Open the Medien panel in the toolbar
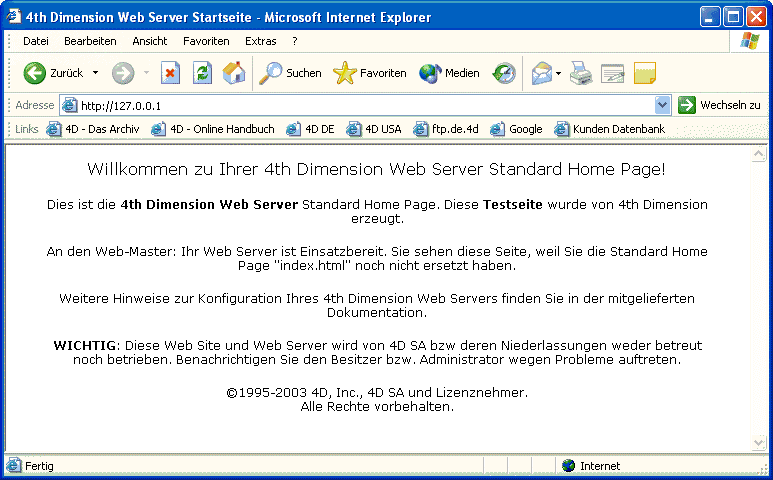The image size is (773, 480). click(449, 73)
